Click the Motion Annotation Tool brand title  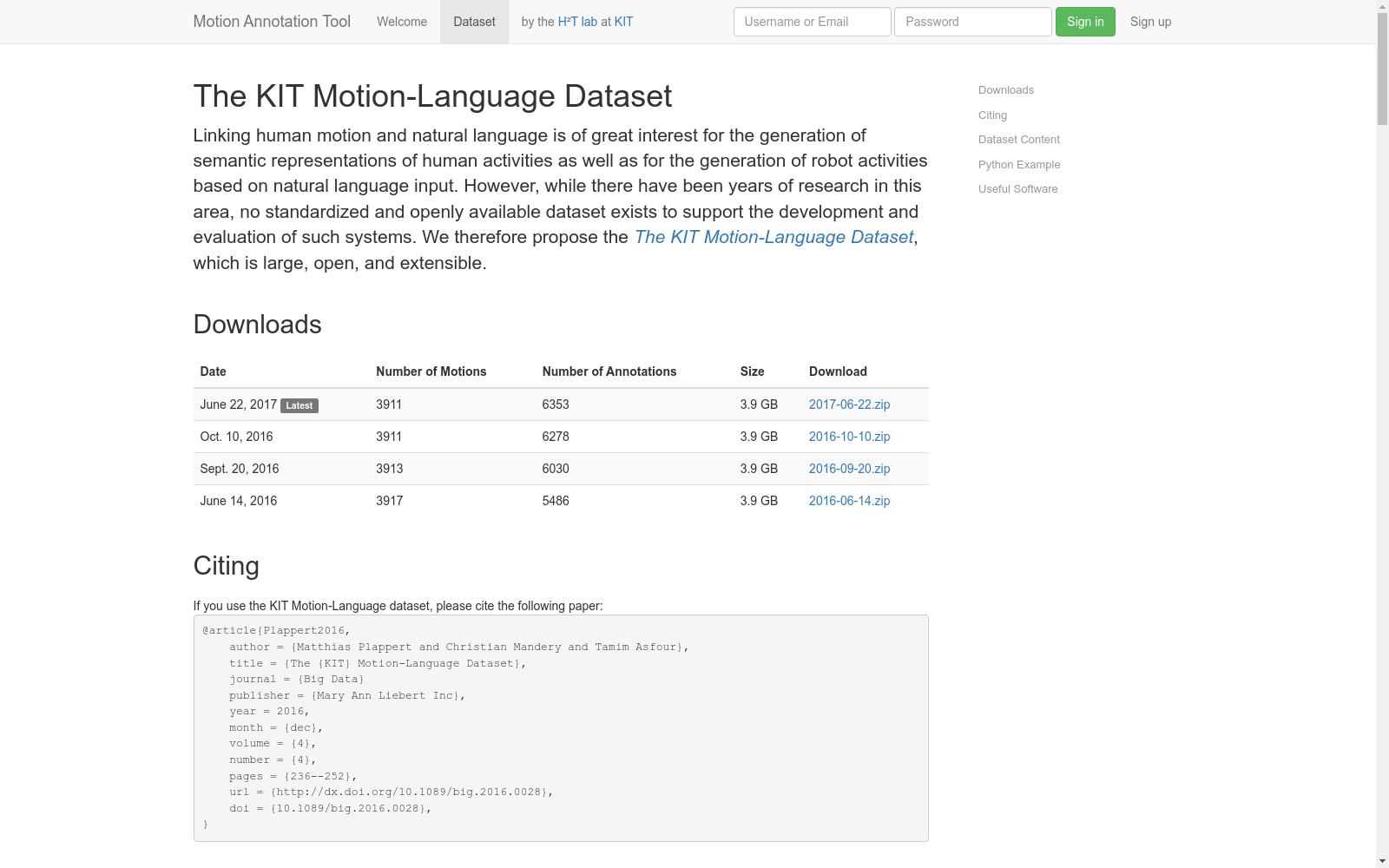pos(271,22)
